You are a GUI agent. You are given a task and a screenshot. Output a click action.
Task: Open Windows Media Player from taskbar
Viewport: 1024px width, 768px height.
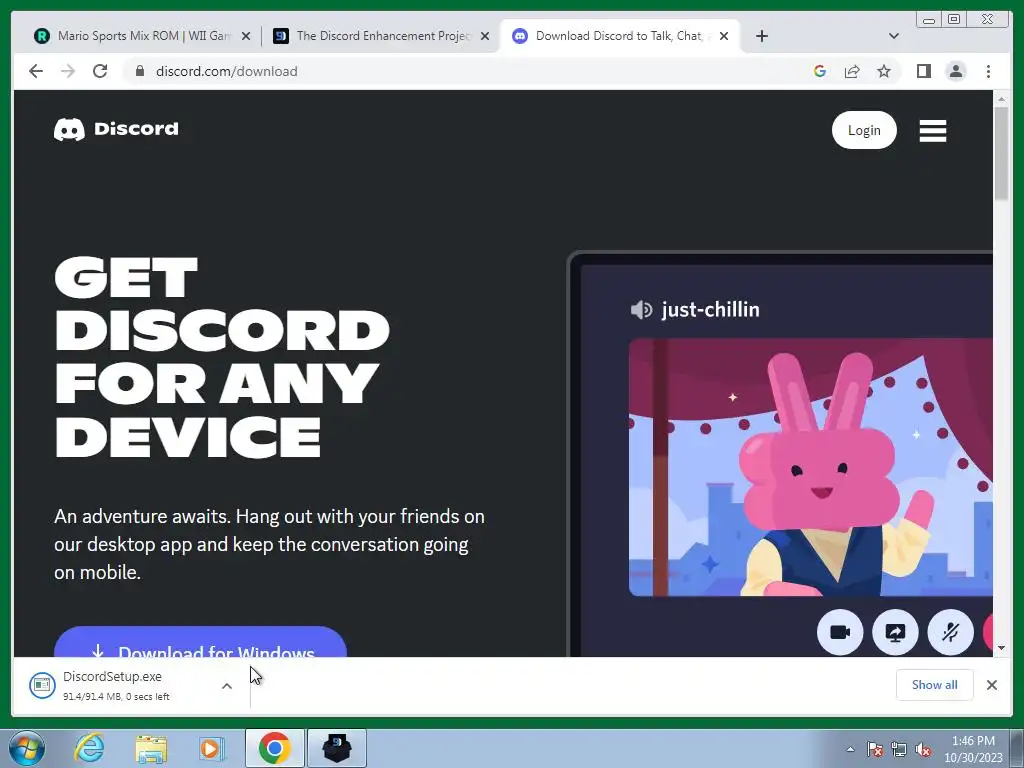point(212,748)
